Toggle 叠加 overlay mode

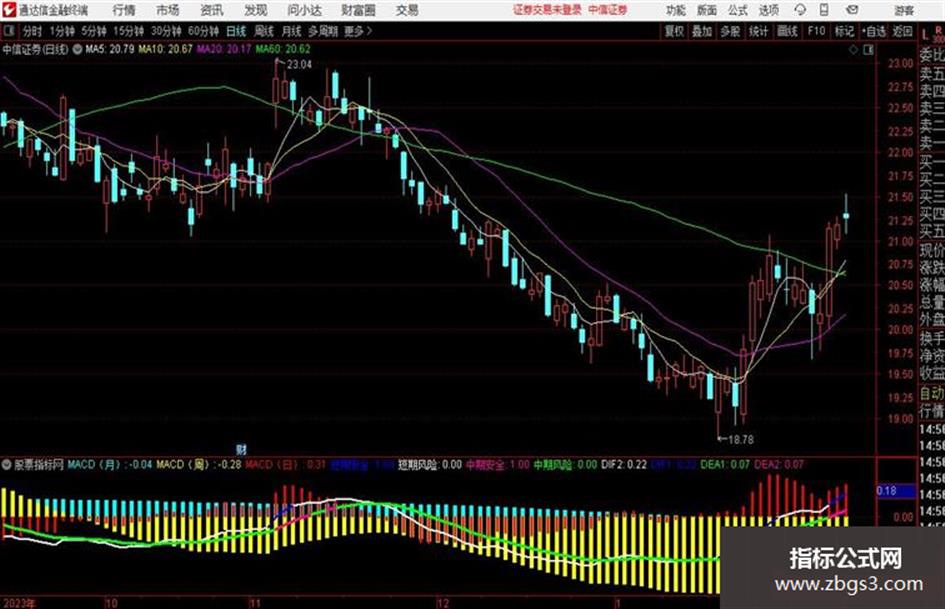click(x=702, y=31)
